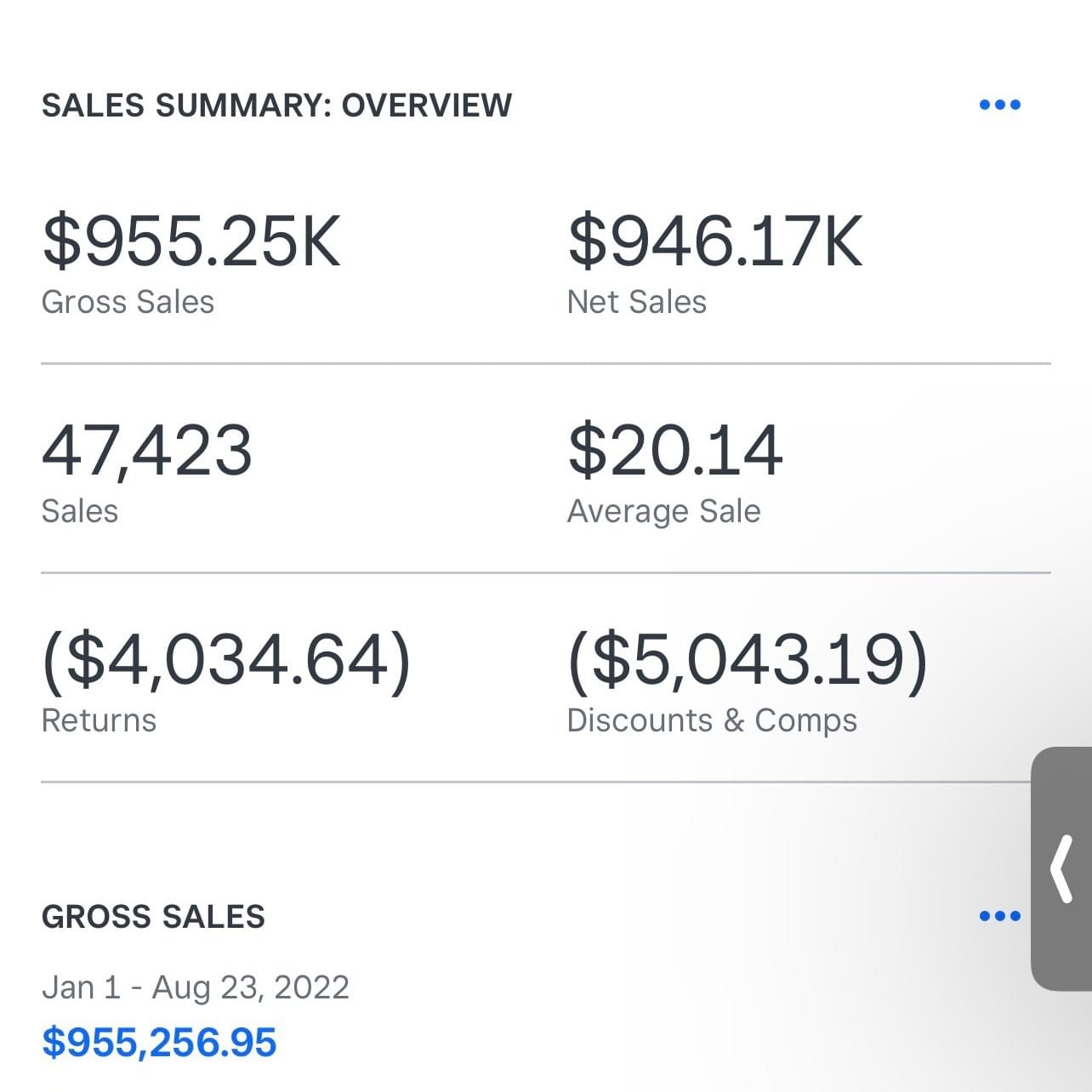Tap the $955.25K gross sales figure
Image resolution: width=1092 pixels, height=1092 pixels.
click(191, 242)
